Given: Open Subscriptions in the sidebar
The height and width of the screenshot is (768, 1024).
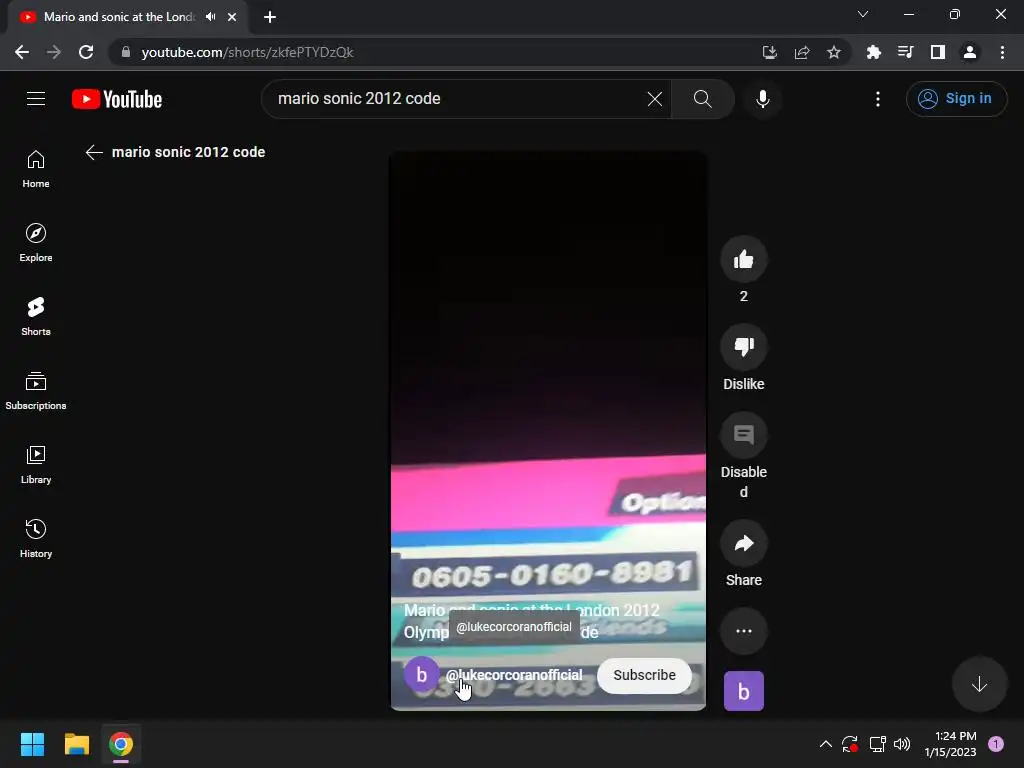Looking at the screenshot, I should click(x=36, y=391).
